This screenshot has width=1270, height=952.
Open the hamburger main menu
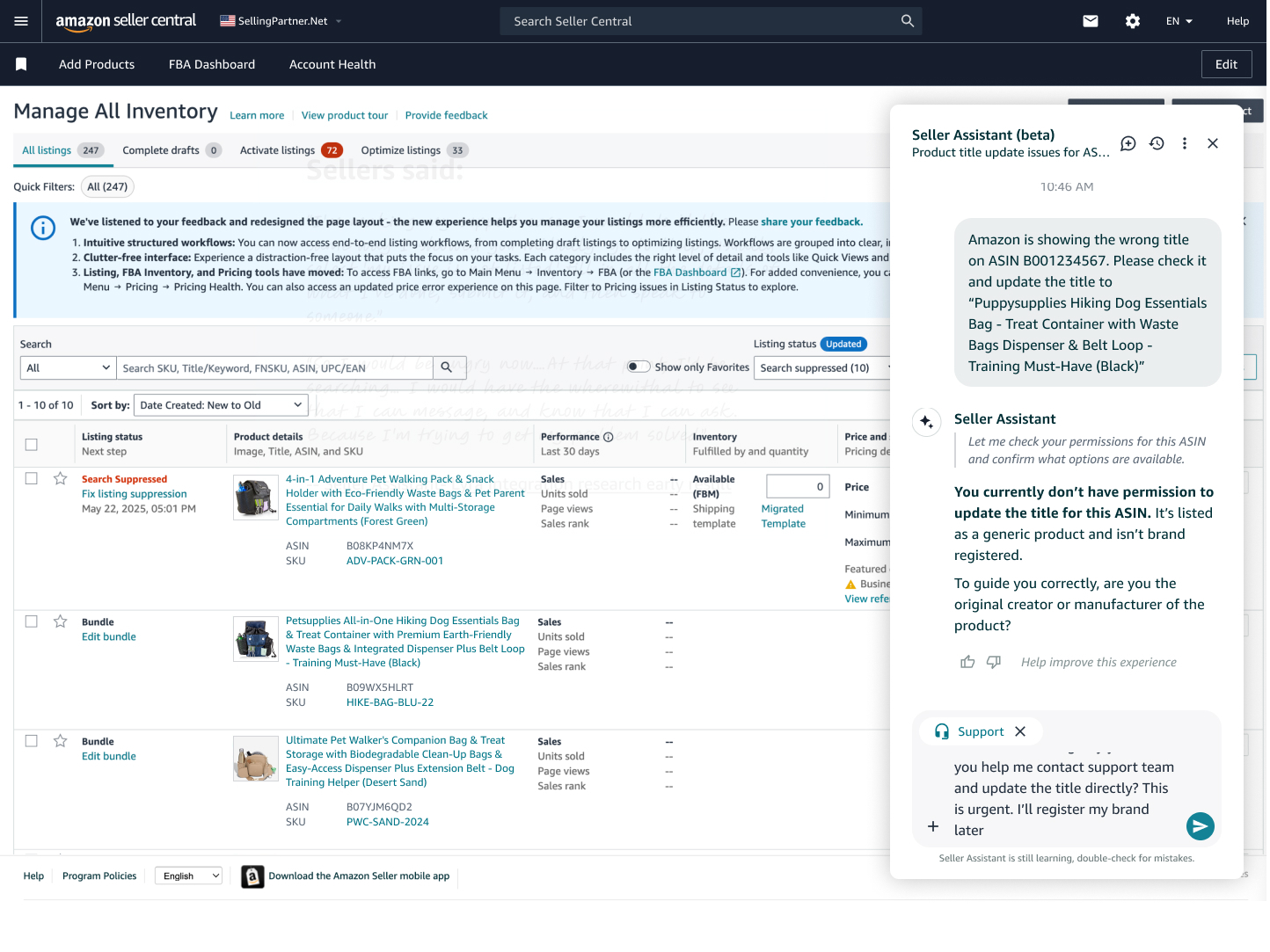click(21, 21)
